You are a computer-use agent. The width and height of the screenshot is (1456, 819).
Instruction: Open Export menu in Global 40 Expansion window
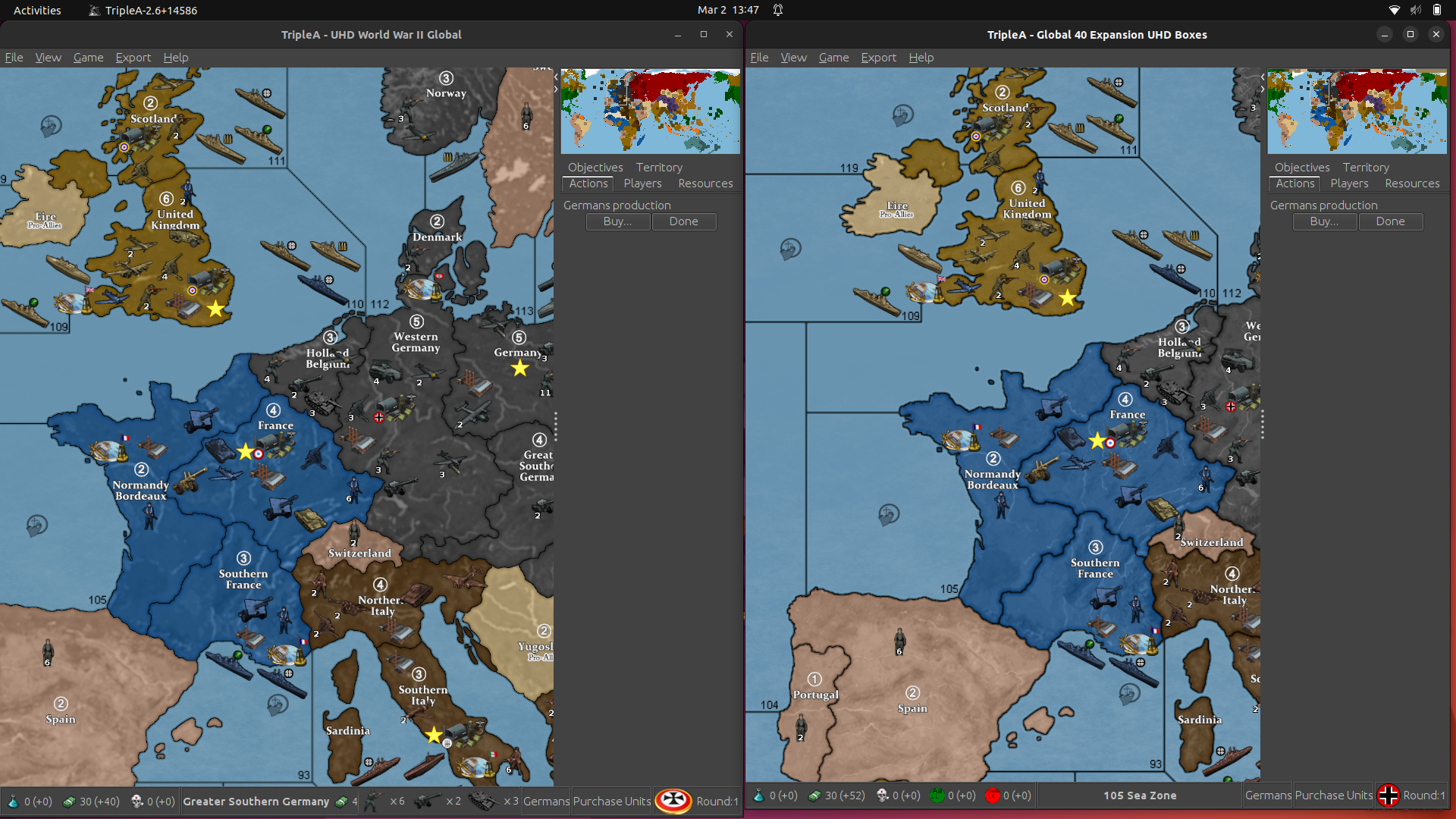(x=878, y=57)
